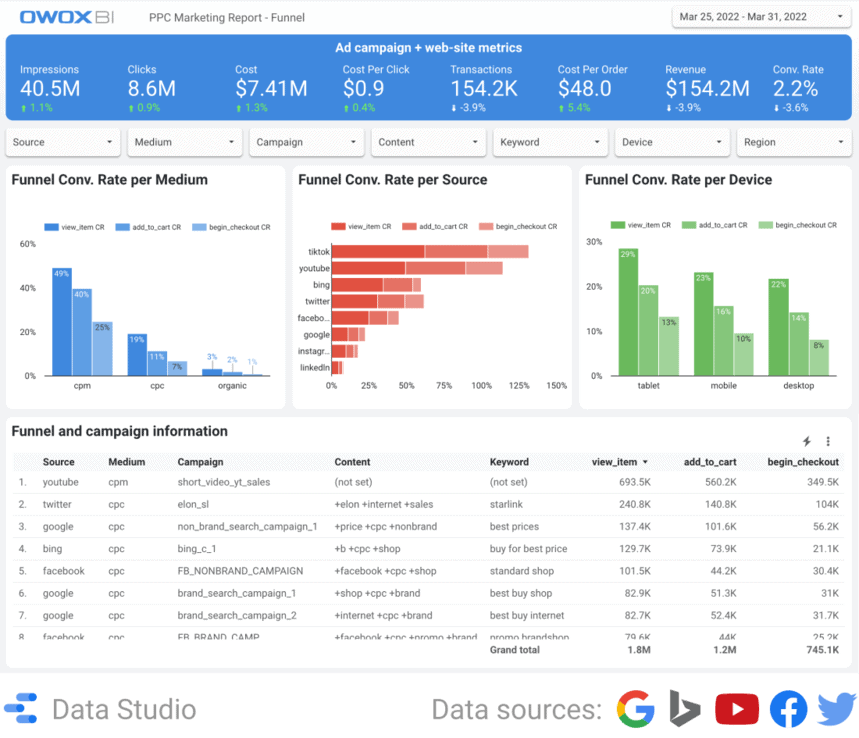Click the lightning bolt quick-action icon
The height and width of the screenshot is (738, 859).
pos(807,441)
